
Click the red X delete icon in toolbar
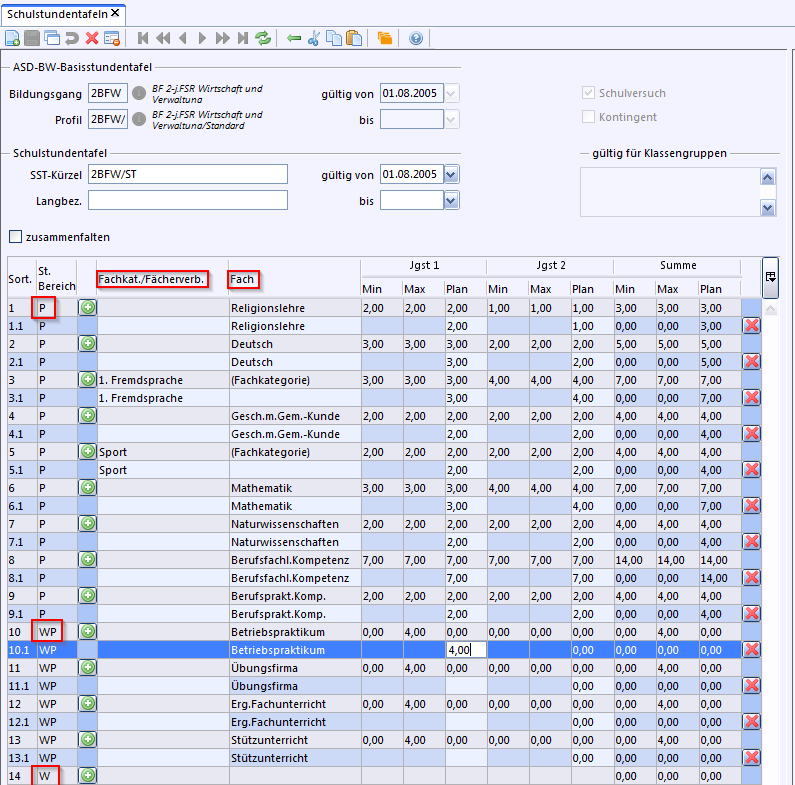pyautogui.click(x=92, y=39)
